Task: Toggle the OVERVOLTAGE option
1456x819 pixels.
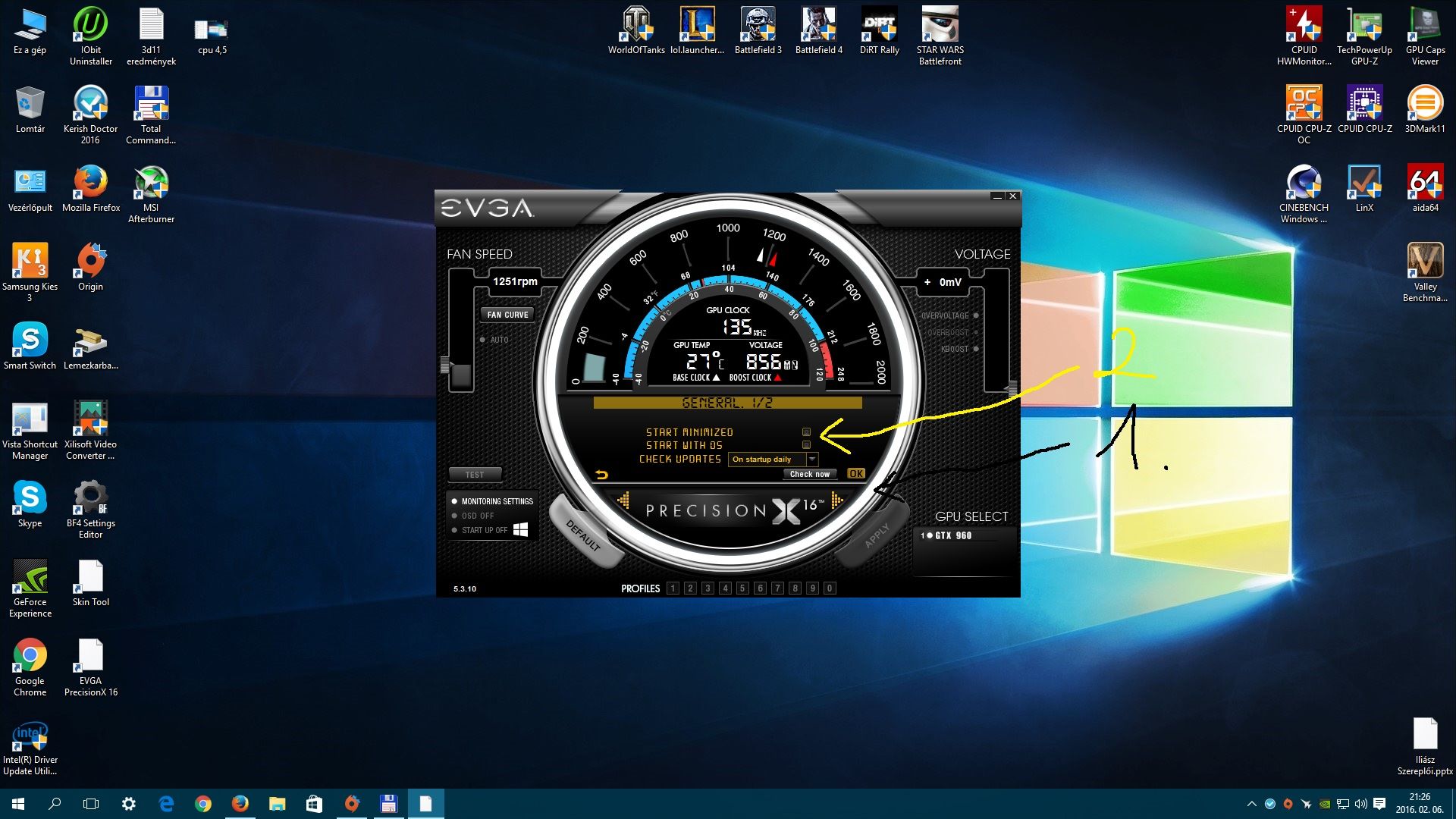Action: click(x=949, y=315)
